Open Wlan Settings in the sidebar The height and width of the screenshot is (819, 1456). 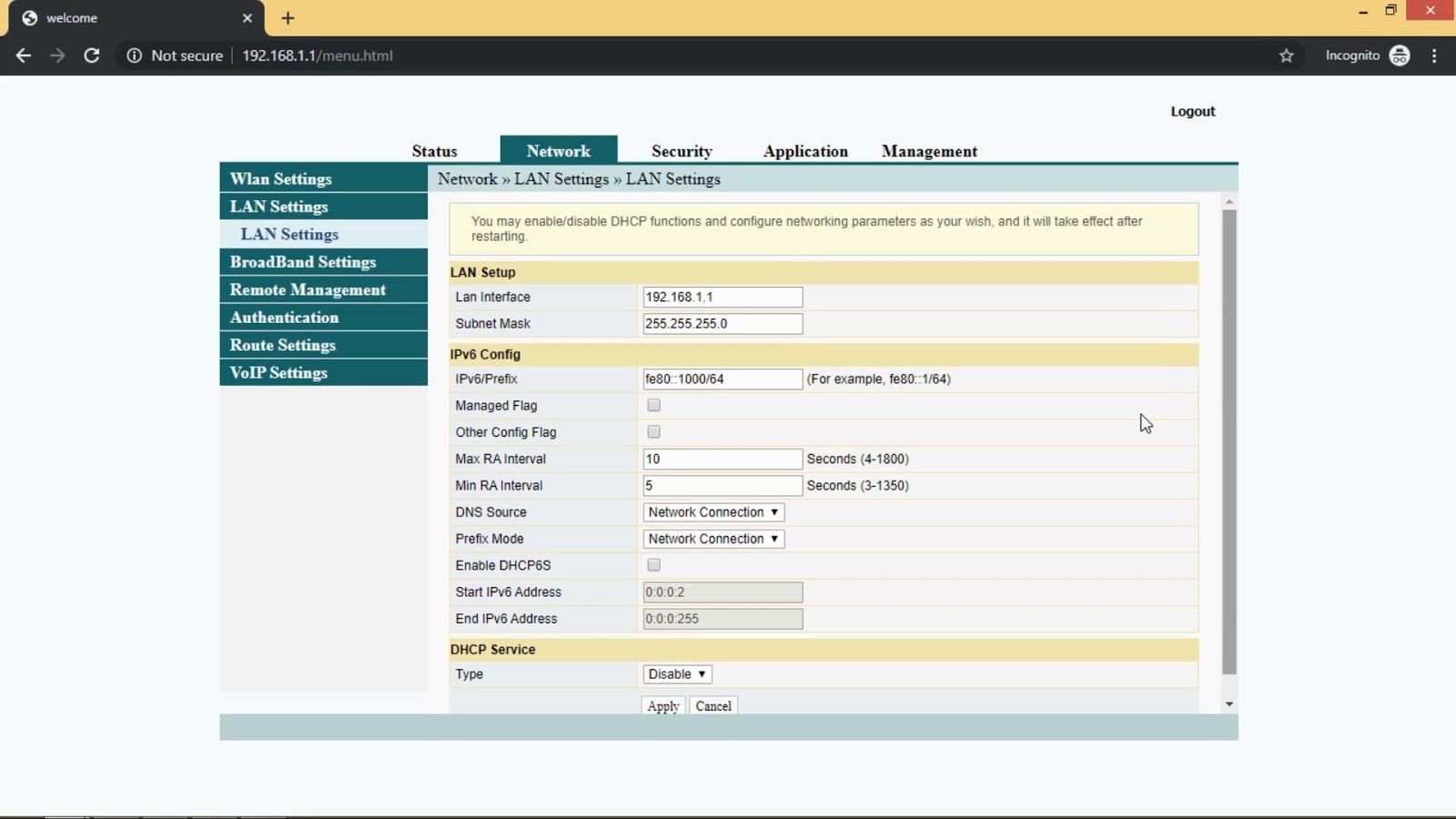[x=323, y=178]
